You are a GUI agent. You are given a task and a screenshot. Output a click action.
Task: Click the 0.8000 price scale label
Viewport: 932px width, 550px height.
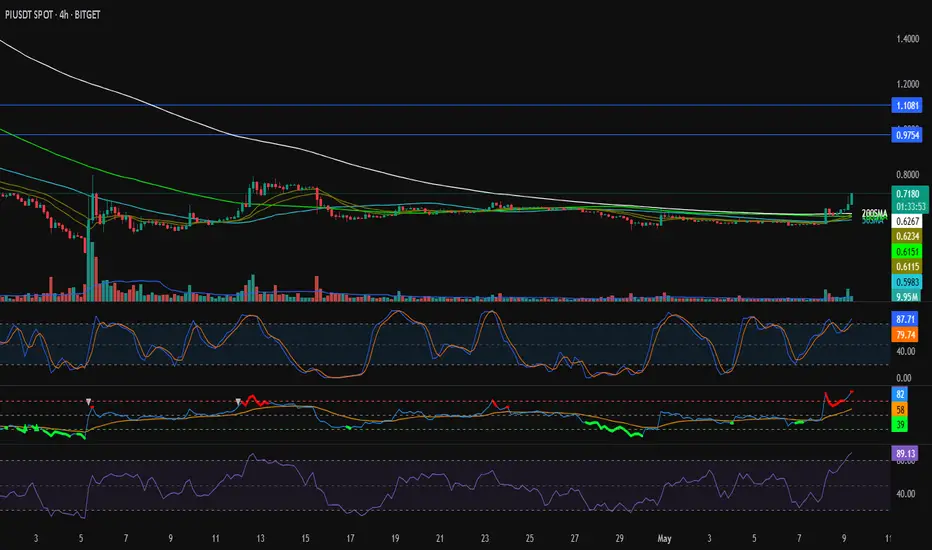[x=908, y=175]
